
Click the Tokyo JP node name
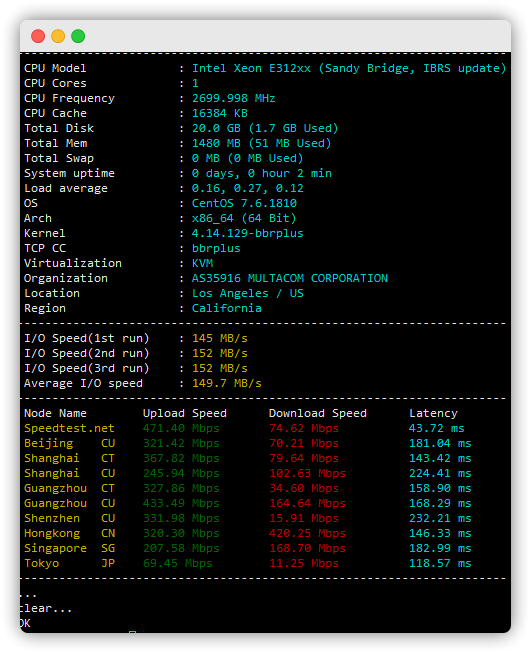pos(70,563)
